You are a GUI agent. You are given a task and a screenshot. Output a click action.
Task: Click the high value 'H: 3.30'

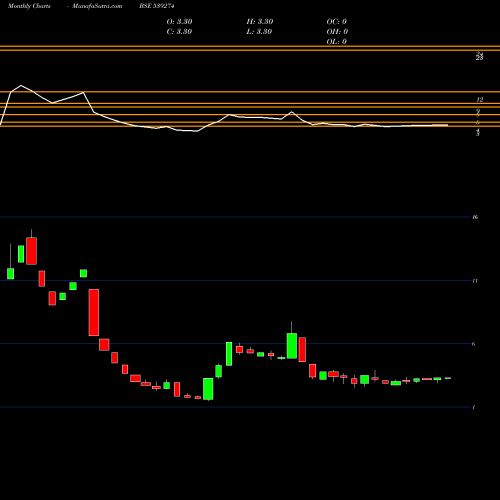tap(260, 22)
